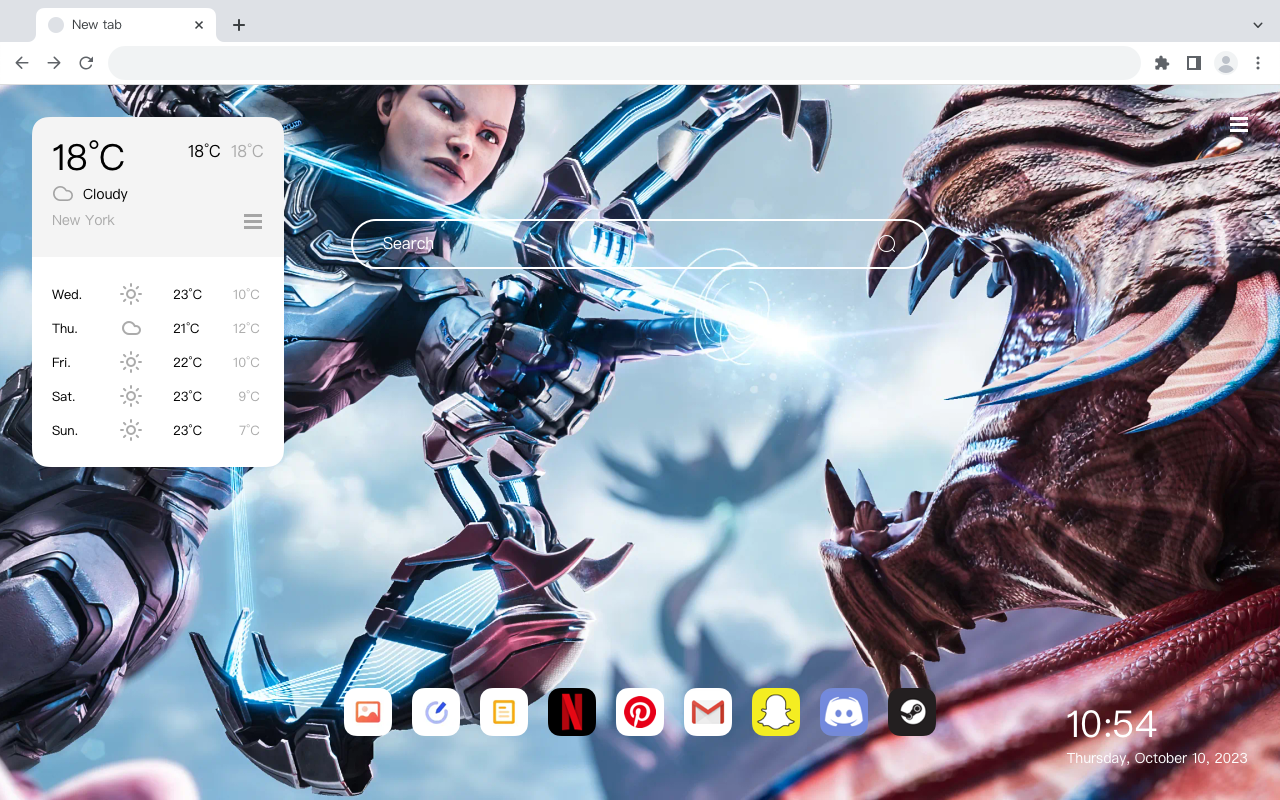This screenshot has width=1280, height=800.
Task: Click the Cloudy condition text
Action: coord(105,194)
